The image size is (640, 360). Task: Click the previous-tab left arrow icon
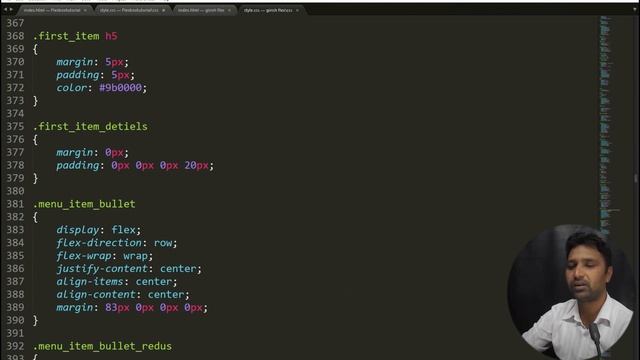point(5,10)
